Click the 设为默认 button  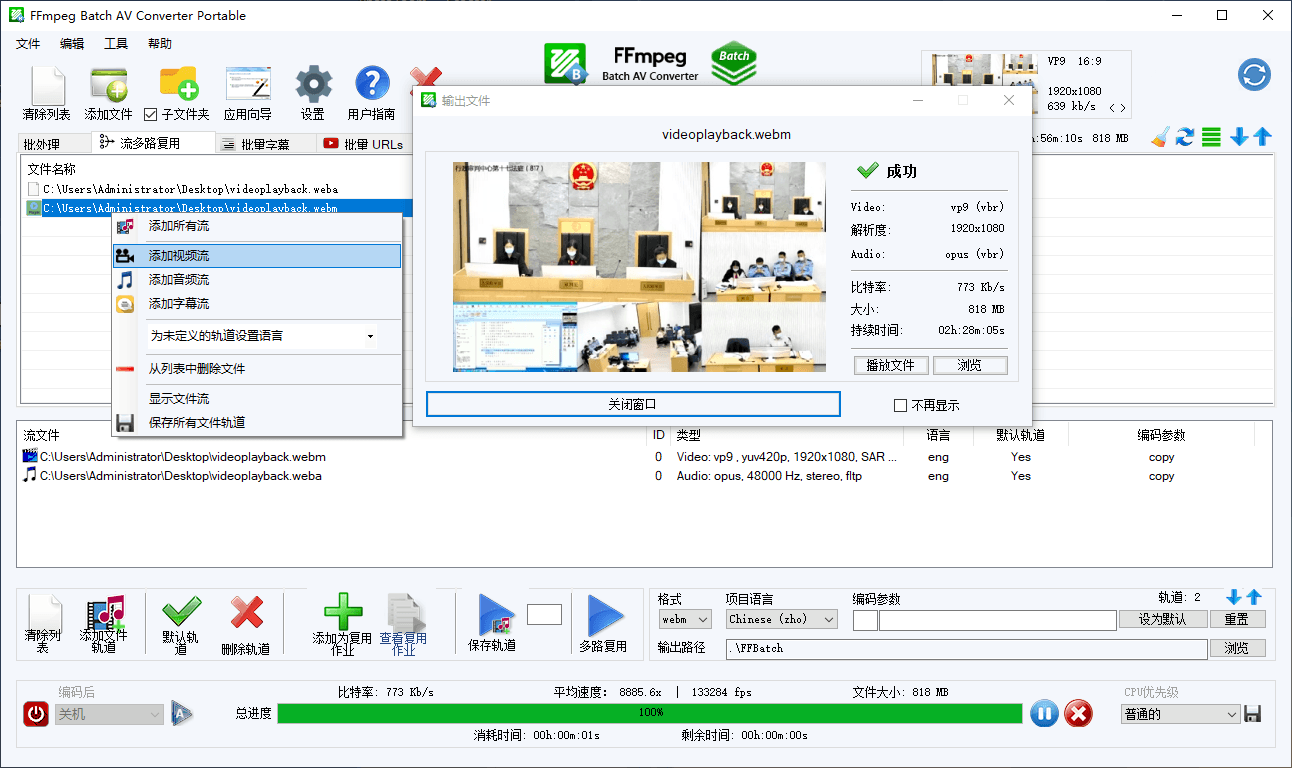click(x=1163, y=620)
